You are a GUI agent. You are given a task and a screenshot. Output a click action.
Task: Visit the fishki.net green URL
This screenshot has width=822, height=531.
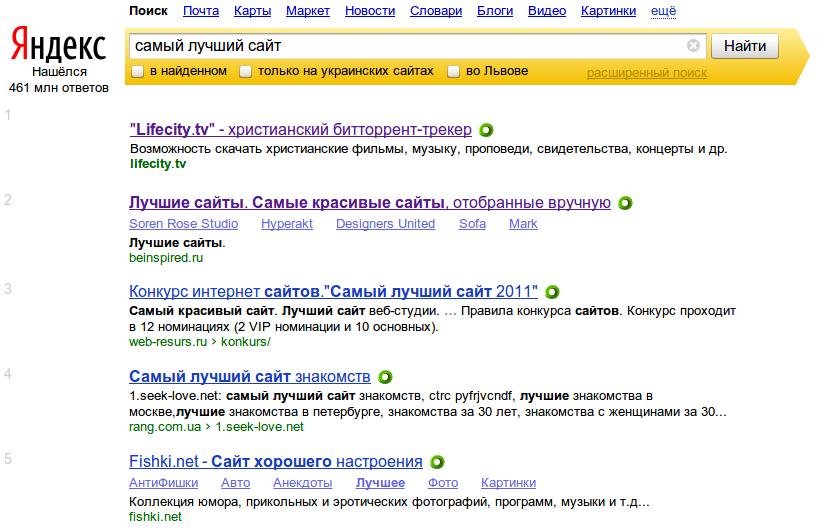tap(155, 517)
